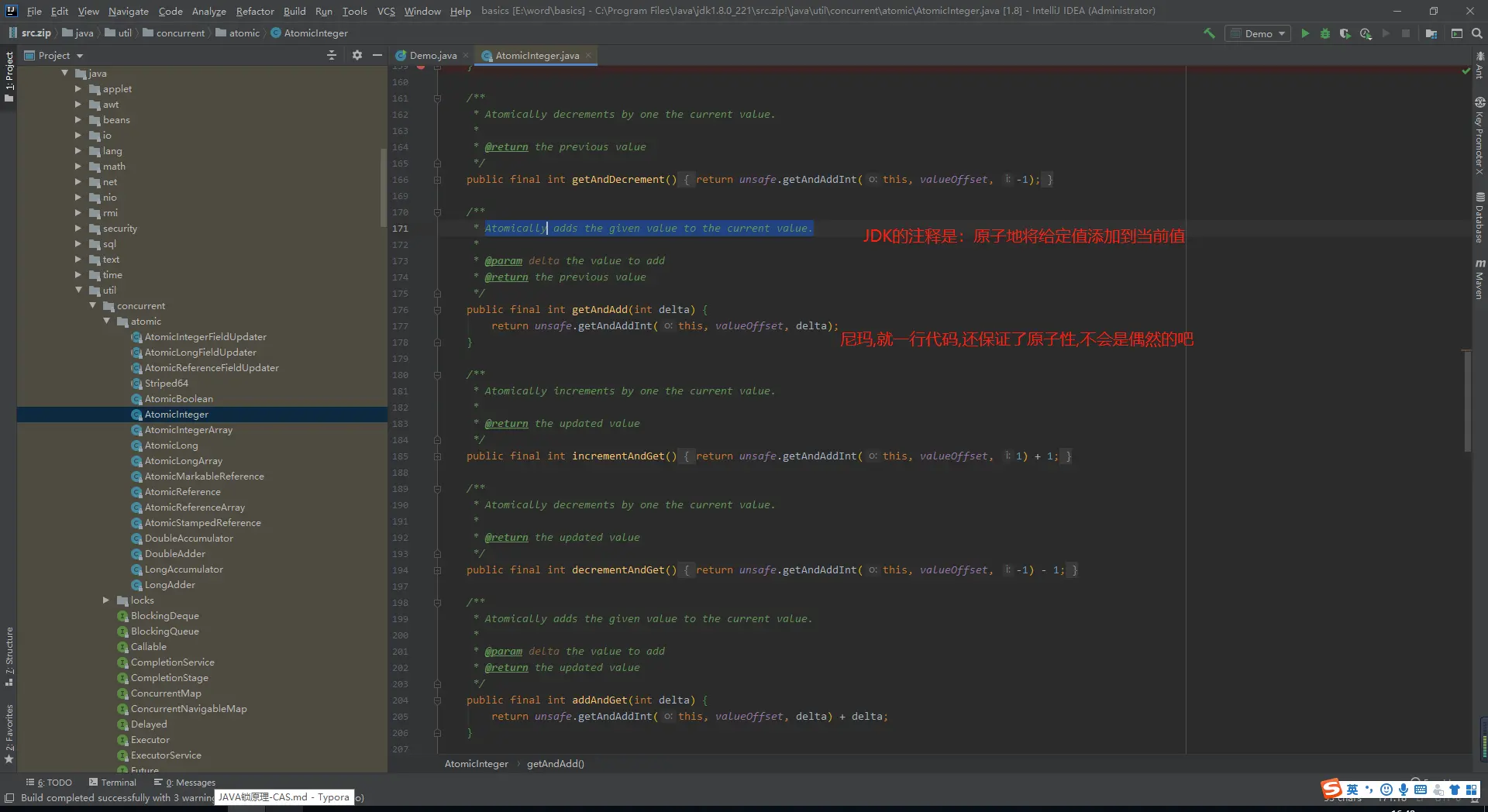
Task: Click the AtomicInteger class icon in tree
Action: coord(136,415)
